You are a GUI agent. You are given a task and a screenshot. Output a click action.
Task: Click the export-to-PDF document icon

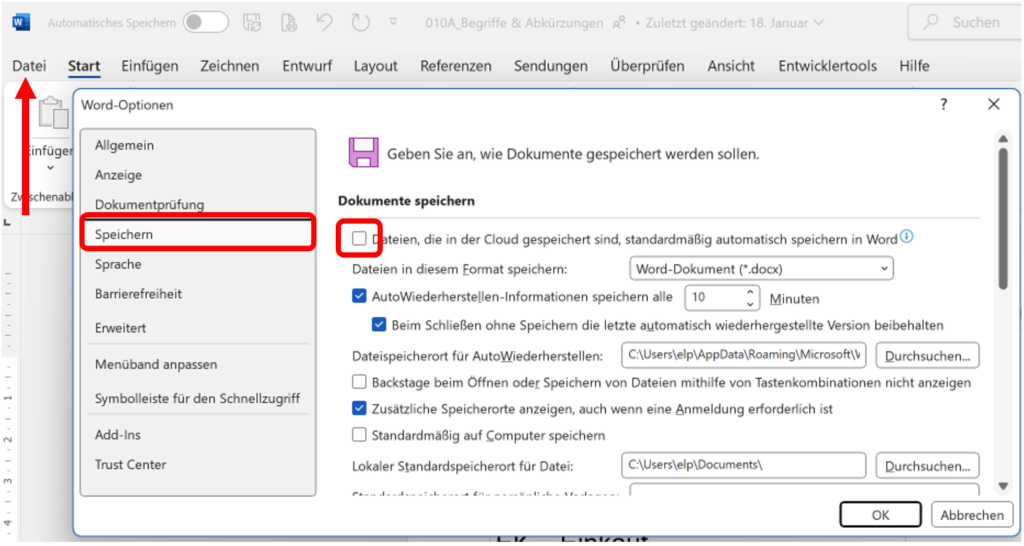pos(289,23)
